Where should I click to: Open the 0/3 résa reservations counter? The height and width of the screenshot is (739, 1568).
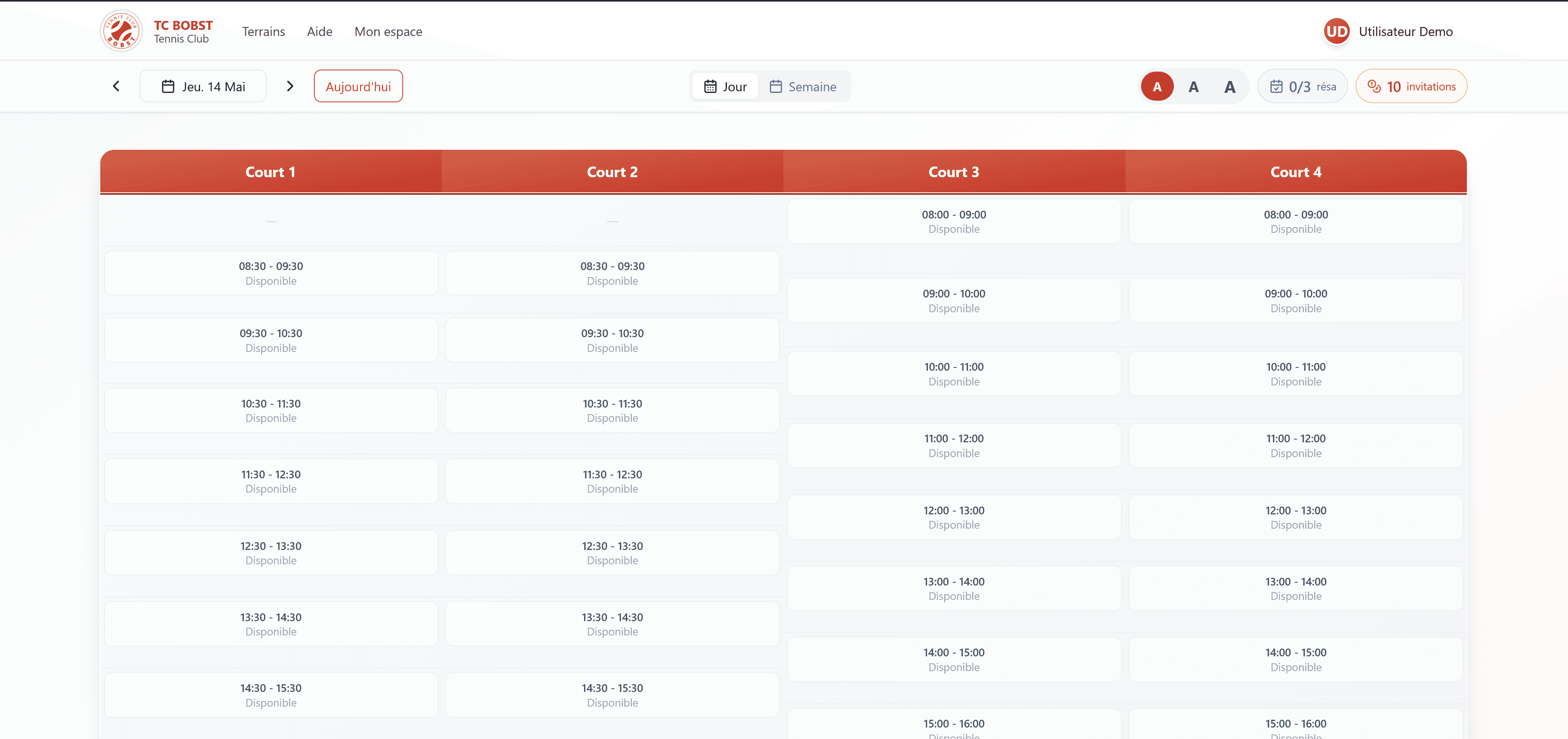point(1303,86)
